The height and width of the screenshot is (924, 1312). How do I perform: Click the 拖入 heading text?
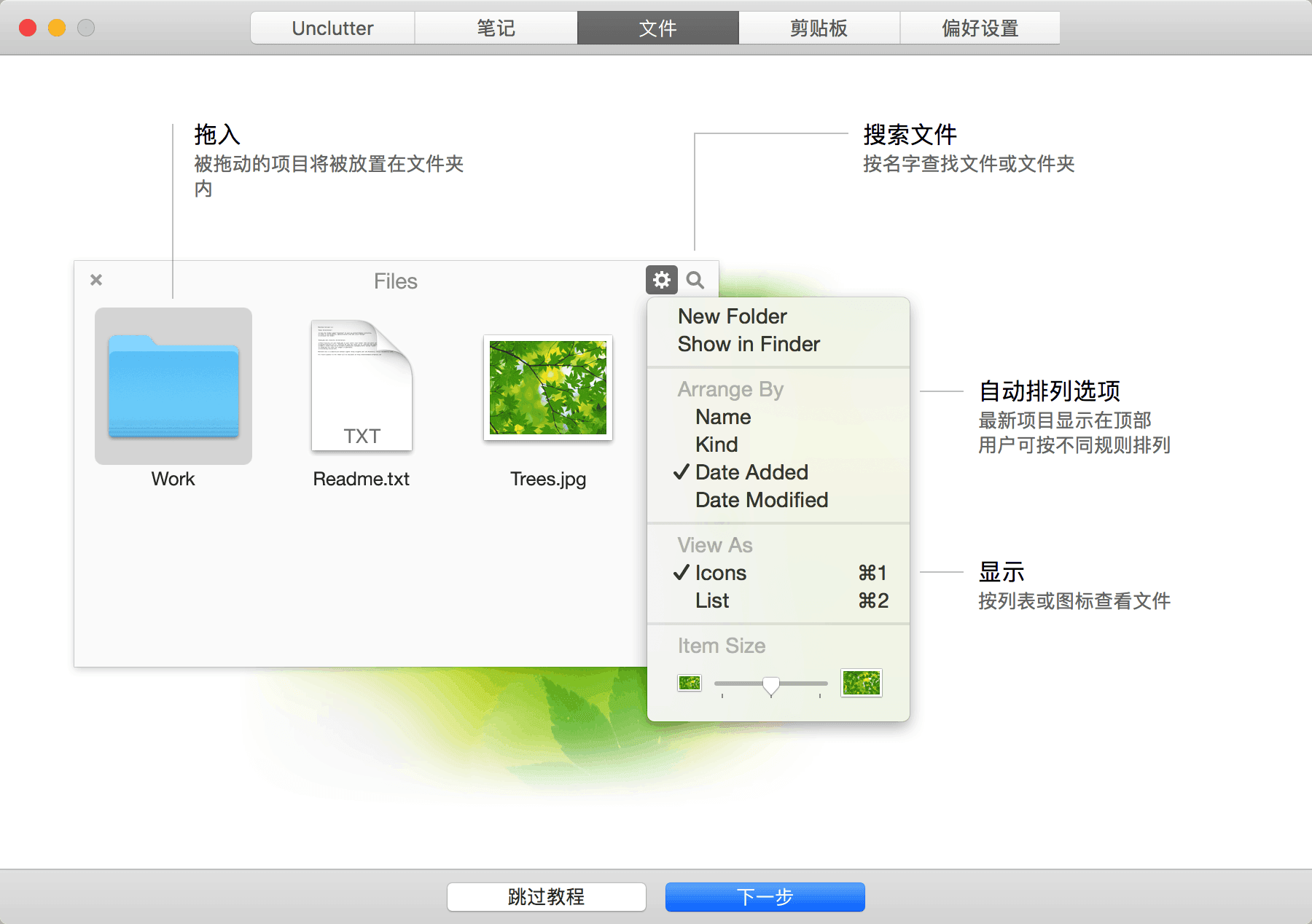pyautogui.click(x=217, y=134)
